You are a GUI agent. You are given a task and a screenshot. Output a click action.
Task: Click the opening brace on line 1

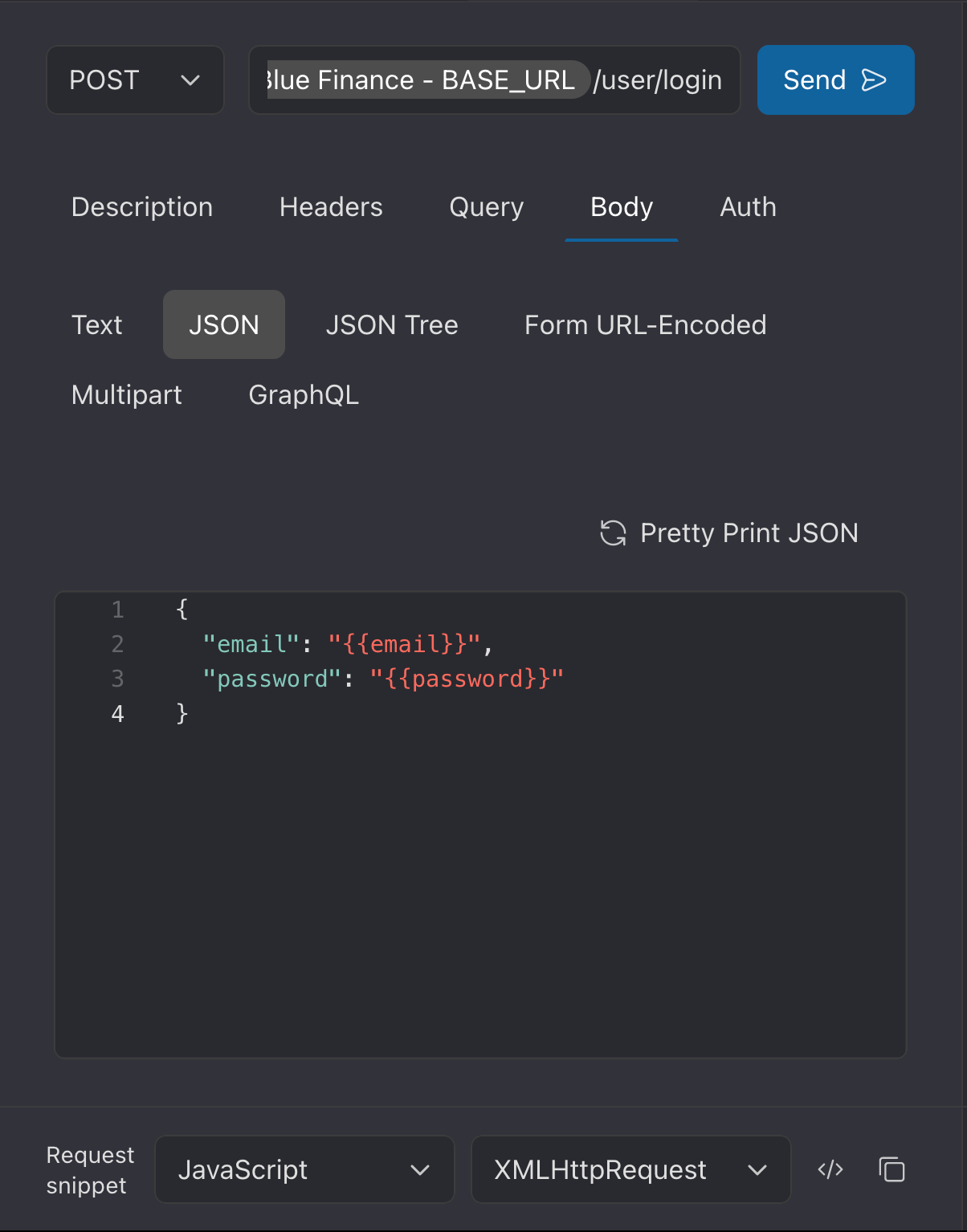(x=182, y=610)
